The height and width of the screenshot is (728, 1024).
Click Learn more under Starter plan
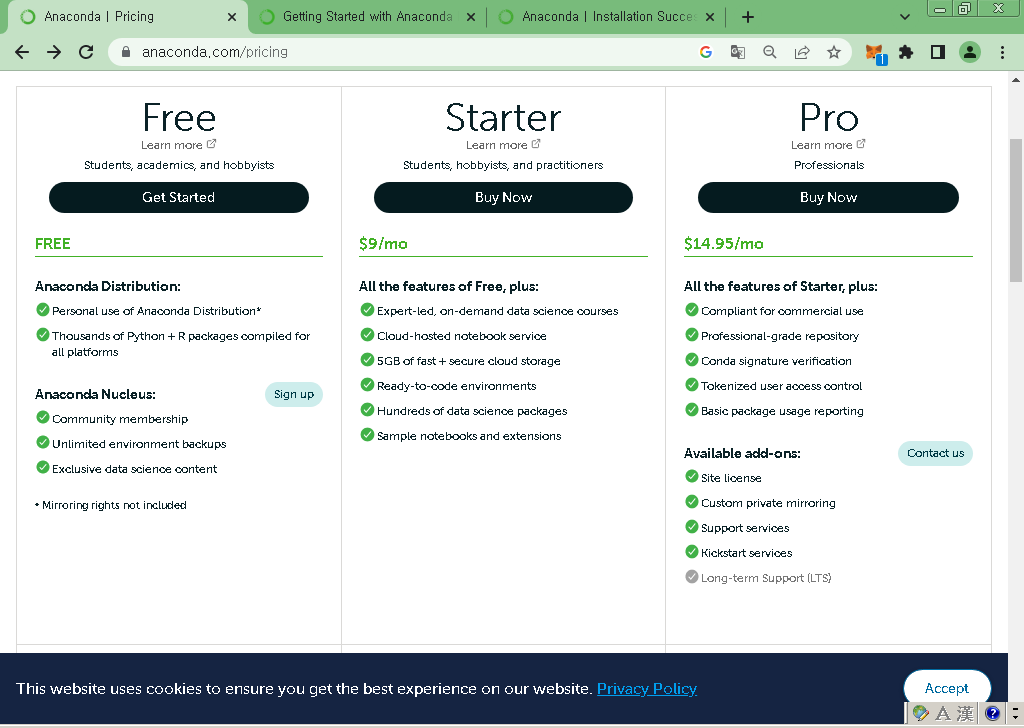[503, 144]
